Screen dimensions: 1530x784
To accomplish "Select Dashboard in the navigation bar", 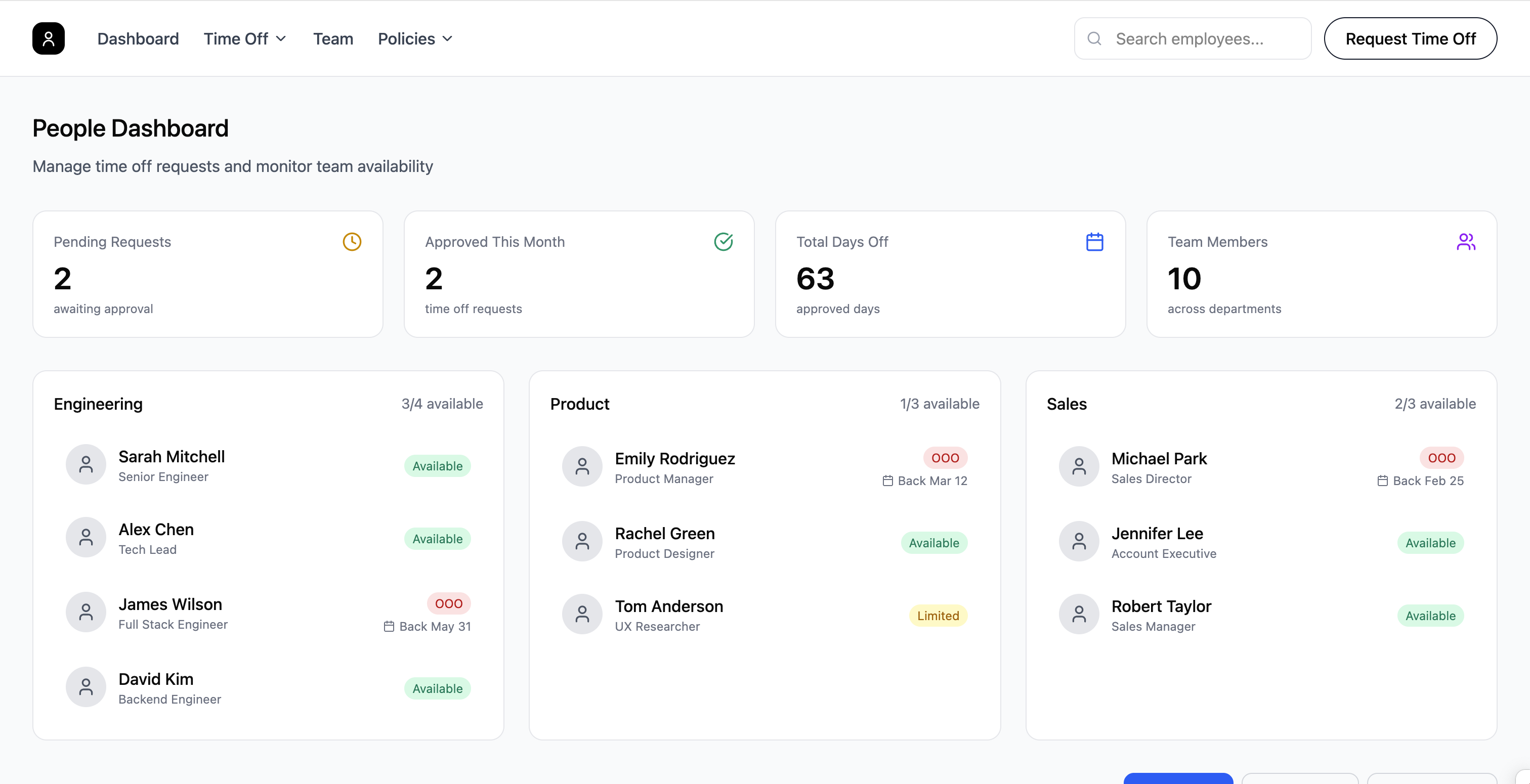I will pyautogui.click(x=138, y=38).
